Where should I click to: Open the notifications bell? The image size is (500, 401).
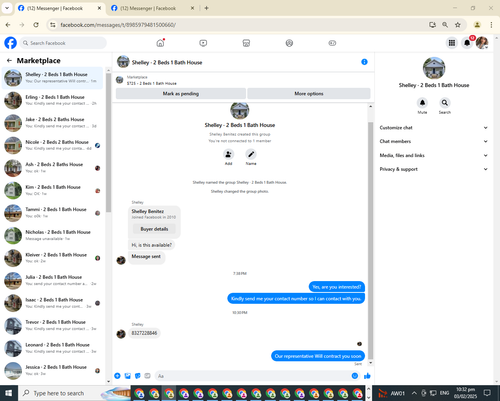click(467, 43)
